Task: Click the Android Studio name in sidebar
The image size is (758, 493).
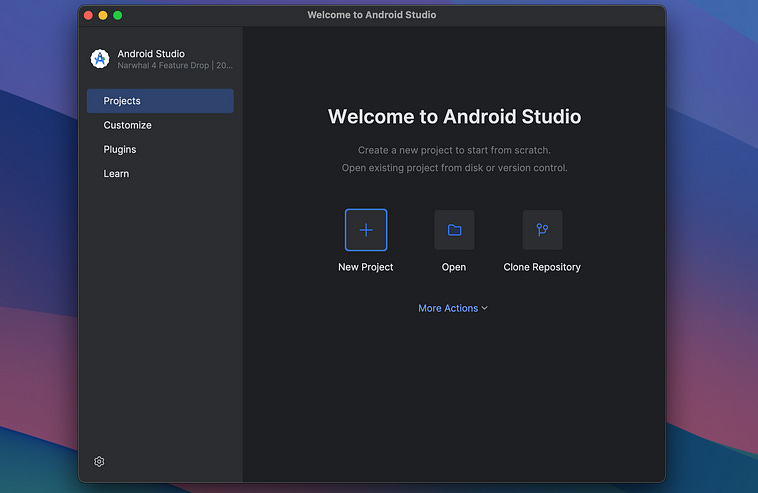Action: [151, 54]
